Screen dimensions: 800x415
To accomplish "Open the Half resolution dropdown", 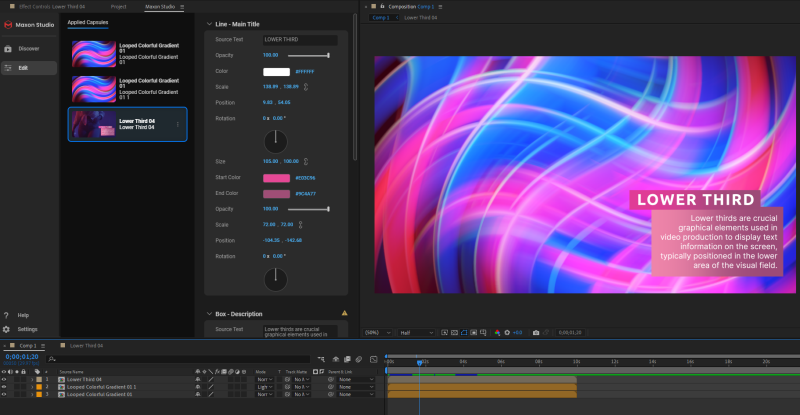I will coord(417,332).
